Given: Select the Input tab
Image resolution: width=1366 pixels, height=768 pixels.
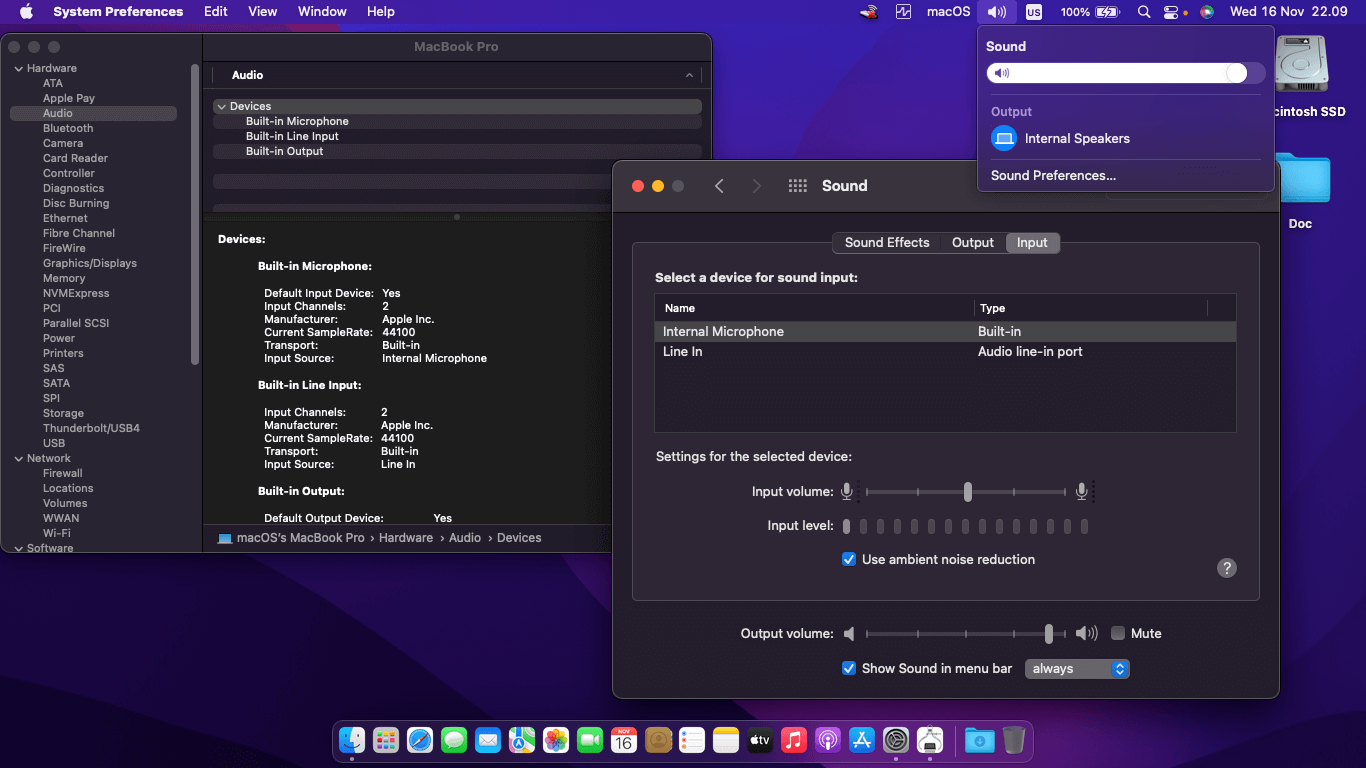Looking at the screenshot, I should (x=1032, y=243).
